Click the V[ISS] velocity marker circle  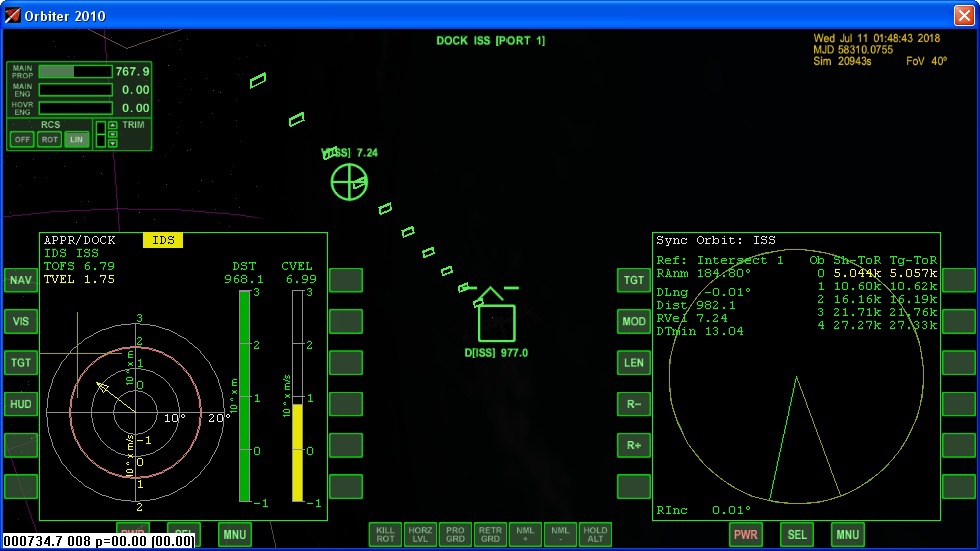click(349, 182)
